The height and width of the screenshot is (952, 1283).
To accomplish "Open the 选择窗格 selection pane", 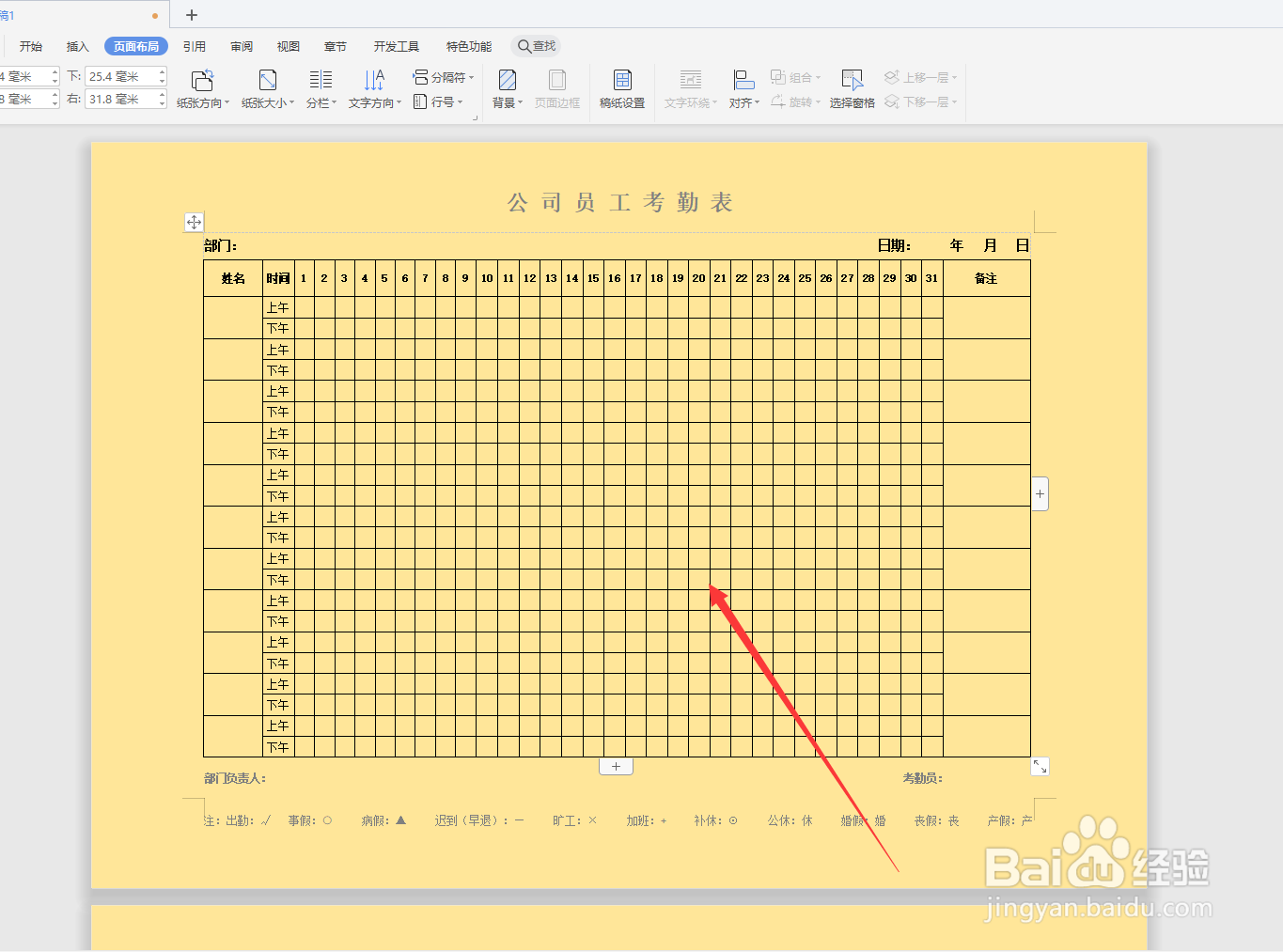I will click(853, 89).
